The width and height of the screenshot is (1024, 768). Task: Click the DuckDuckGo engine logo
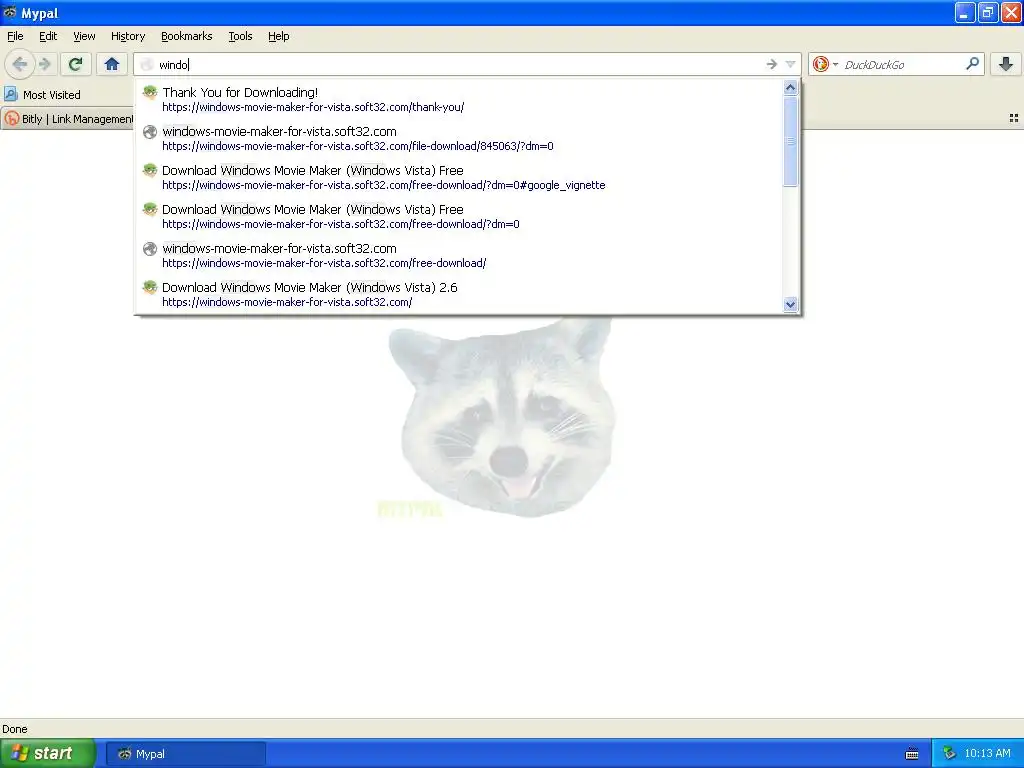tap(821, 64)
